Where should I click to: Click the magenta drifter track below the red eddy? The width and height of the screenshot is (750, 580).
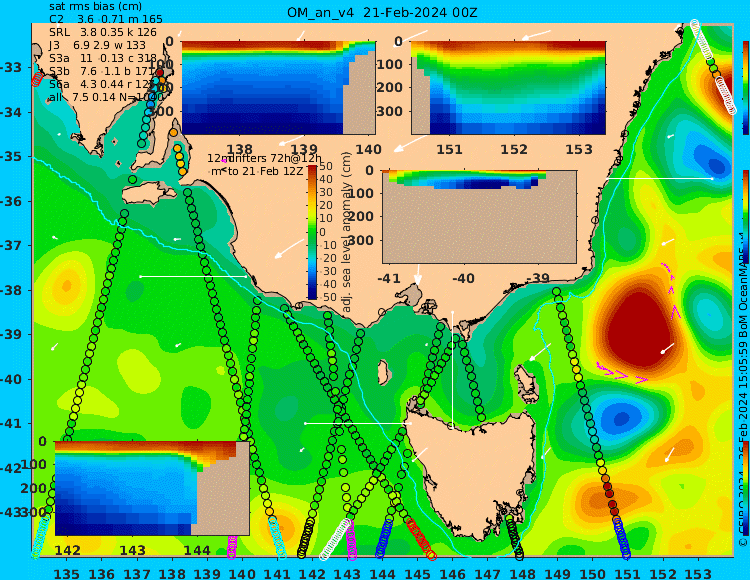tap(622, 374)
